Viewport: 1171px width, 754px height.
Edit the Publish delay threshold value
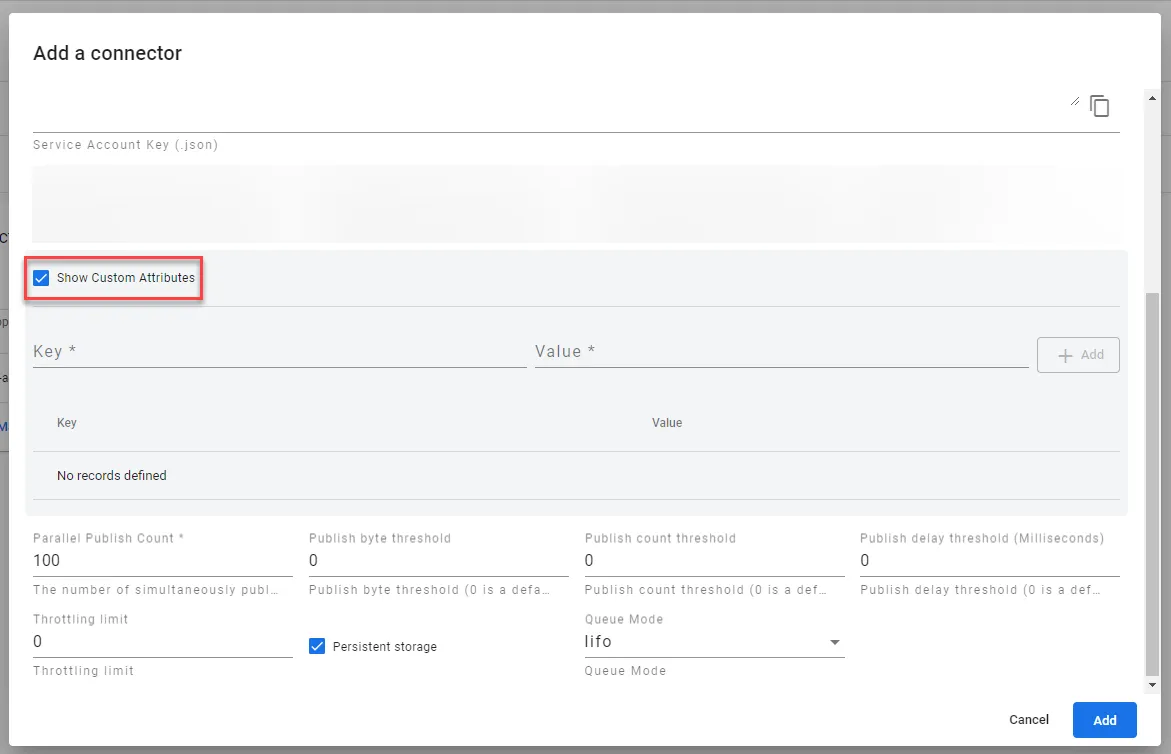point(990,561)
